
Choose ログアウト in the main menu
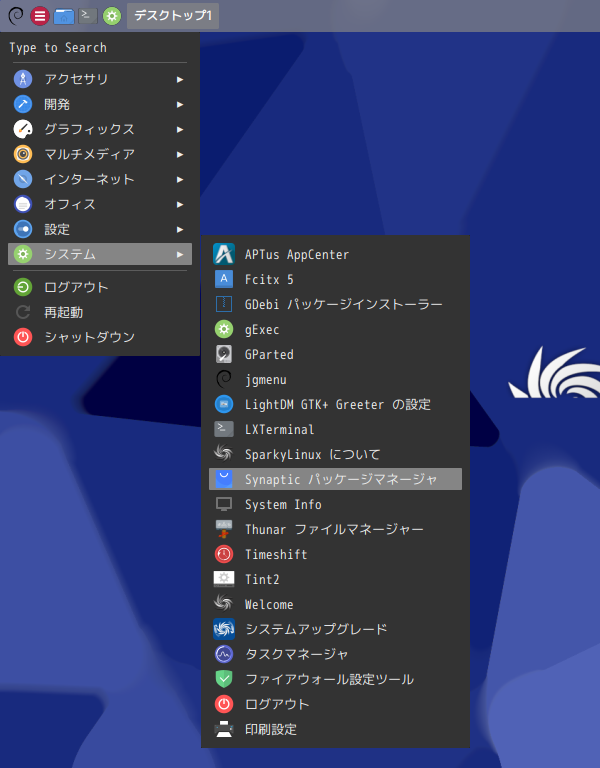tap(100, 287)
